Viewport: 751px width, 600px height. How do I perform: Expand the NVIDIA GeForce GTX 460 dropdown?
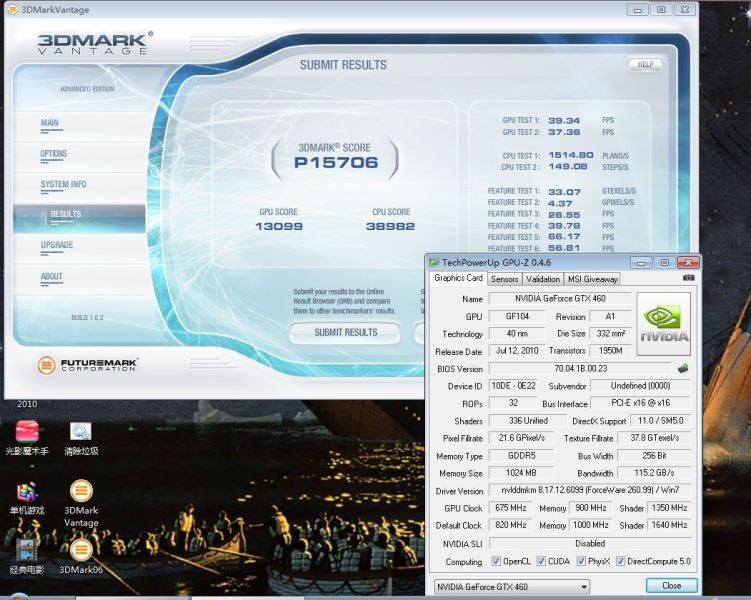pyautogui.click(x=583, y=586)
